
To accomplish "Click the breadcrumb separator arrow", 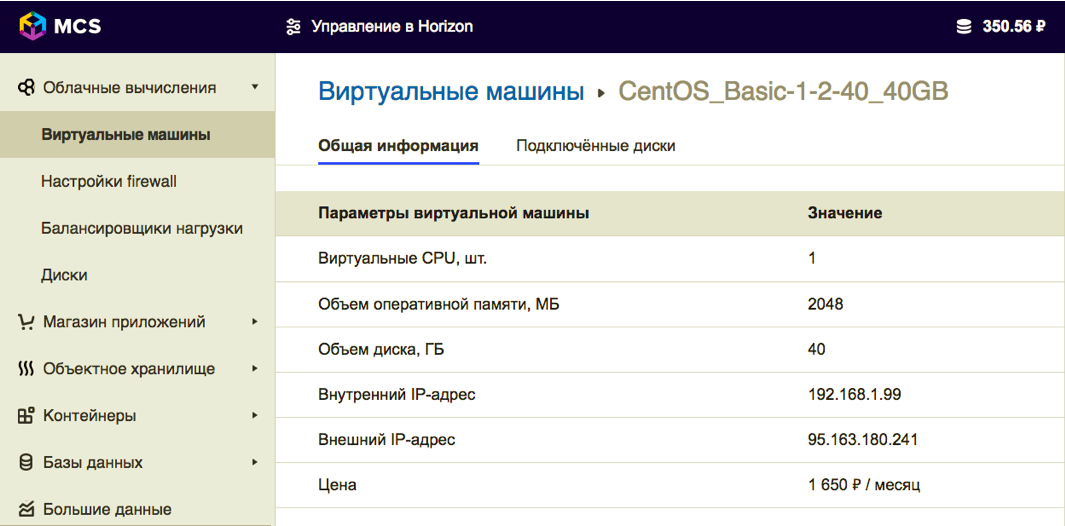I will [600, 92].
